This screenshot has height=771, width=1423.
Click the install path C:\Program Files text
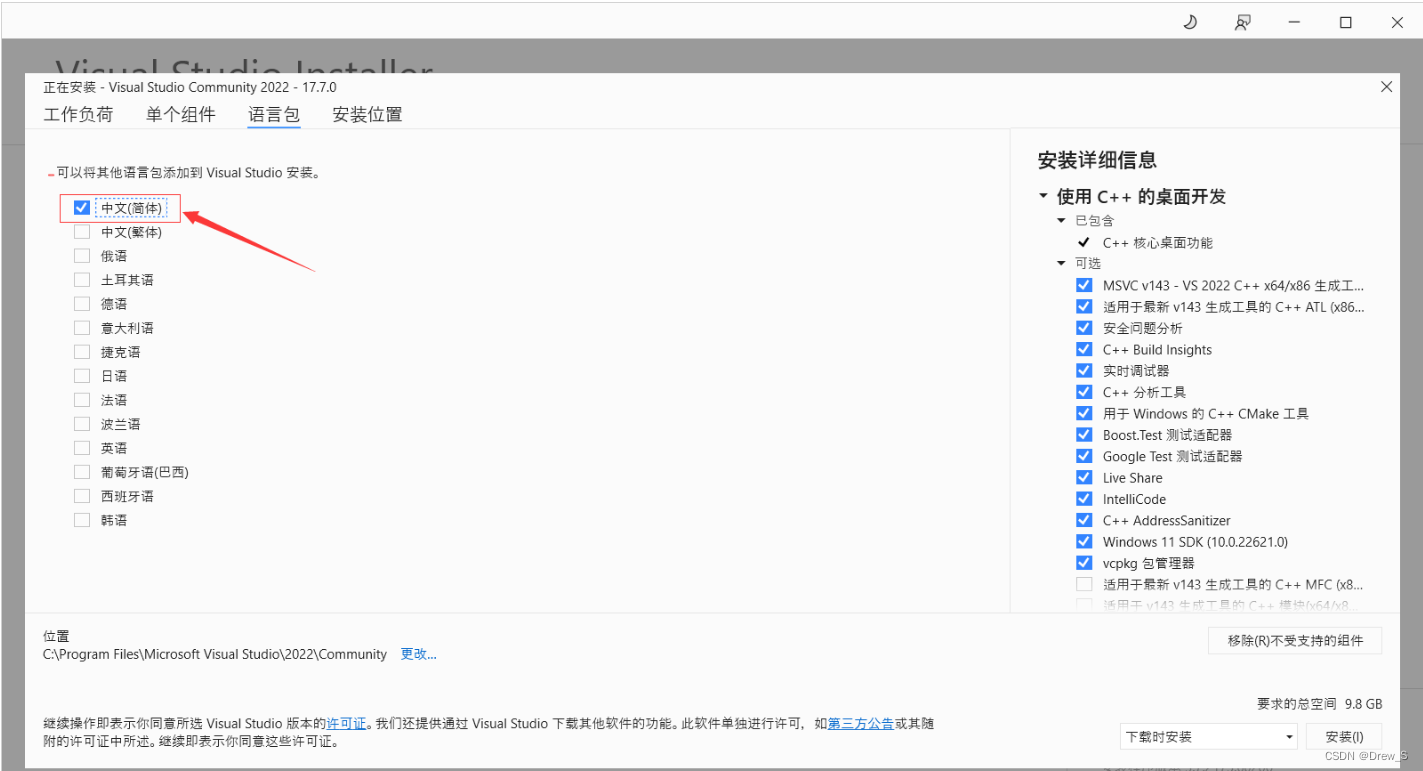(215, 654)
